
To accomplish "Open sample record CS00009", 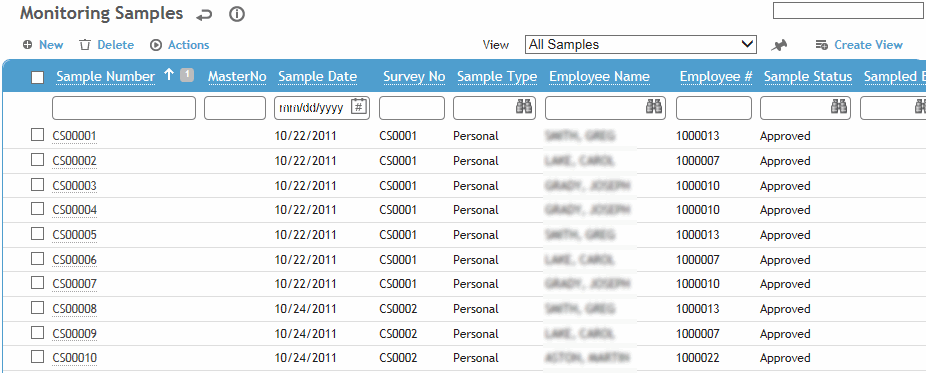I will pos(74,333).
